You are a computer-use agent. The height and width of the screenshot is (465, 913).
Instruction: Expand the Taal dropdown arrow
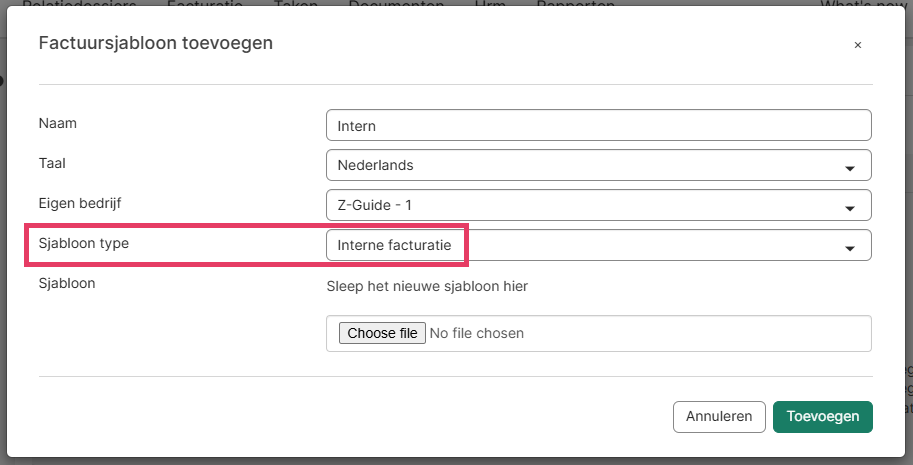pos(850,168)
